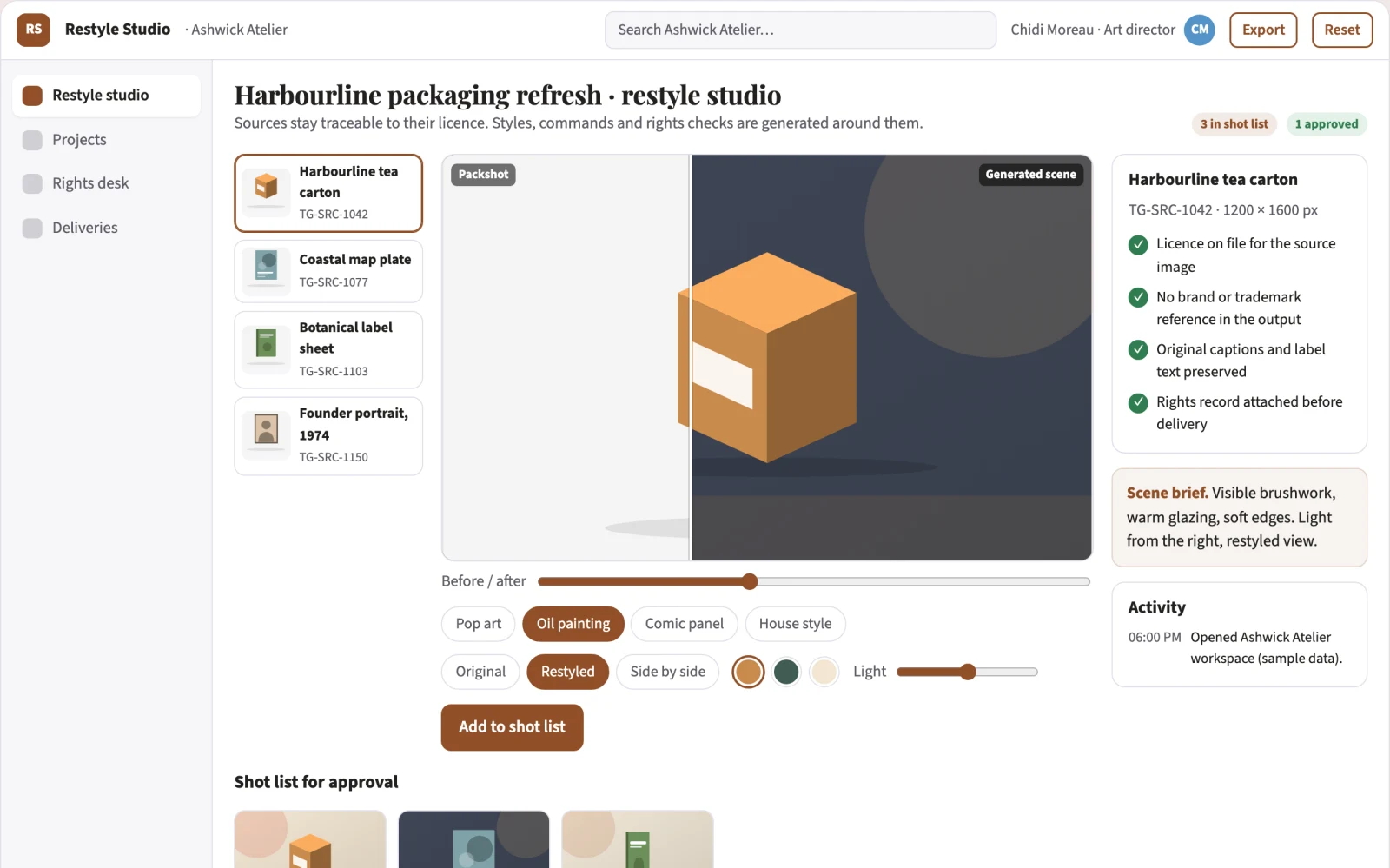Open the shot list thumbnail with green label
This screenshot has height=868, width=1390.
(x=638, y=839)
